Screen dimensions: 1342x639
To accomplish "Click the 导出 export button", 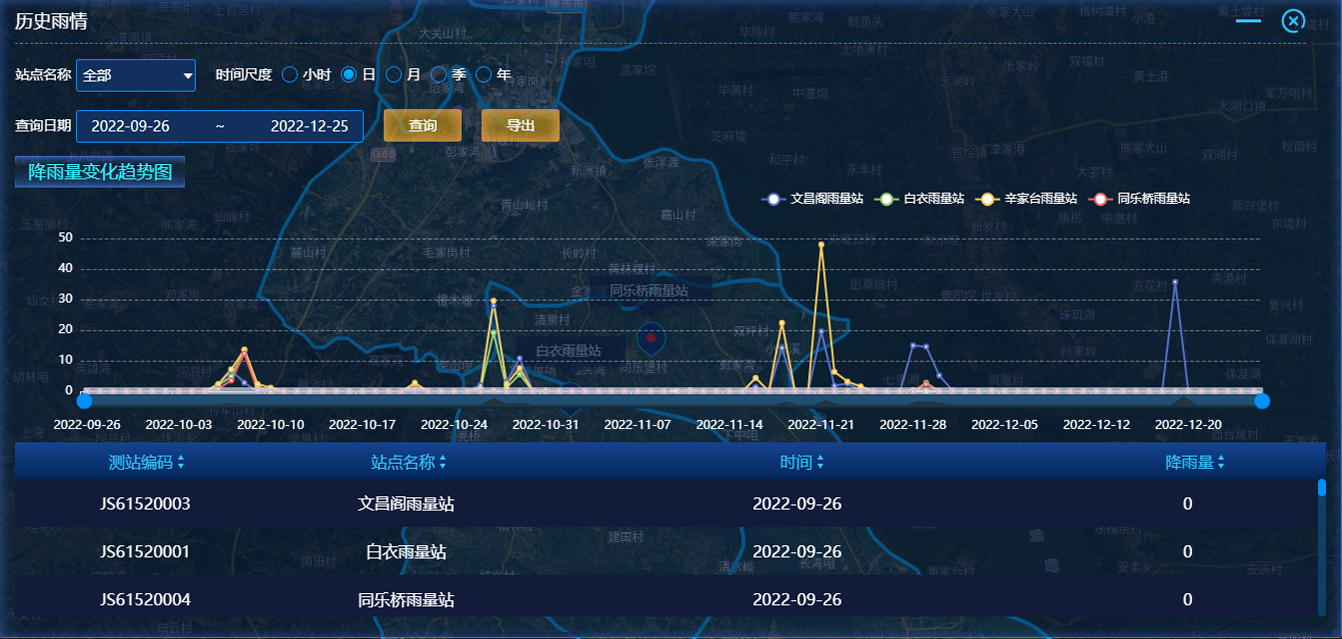I will [520, 126].
